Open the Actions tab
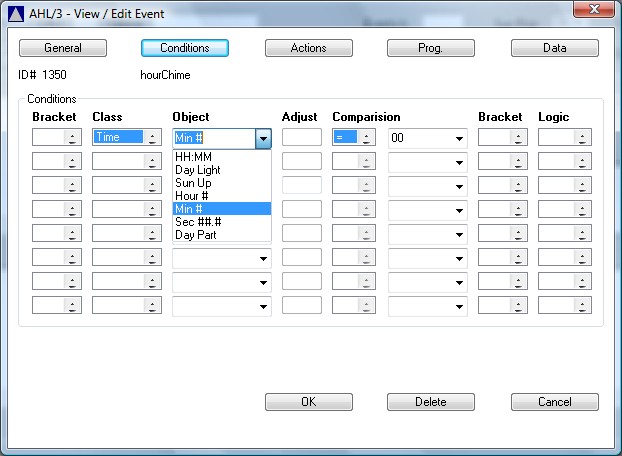622x456 pixels. [x=308, y=48]
